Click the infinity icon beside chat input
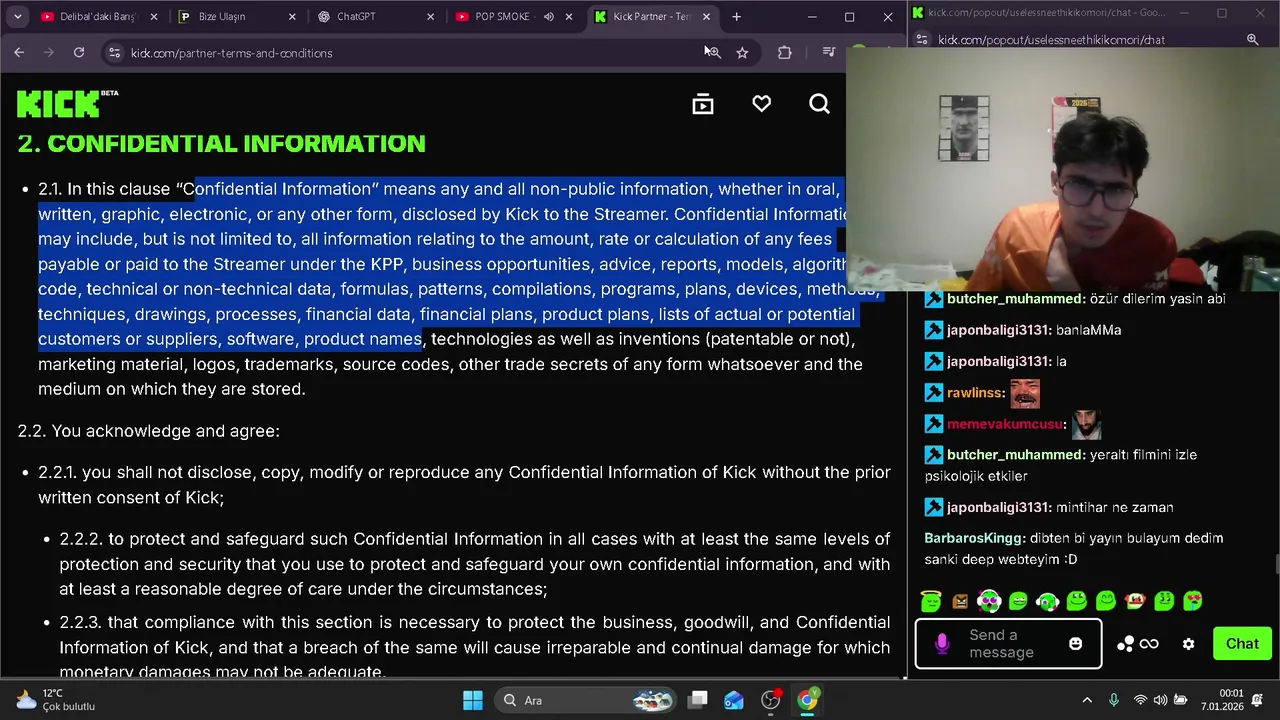 1149,644
